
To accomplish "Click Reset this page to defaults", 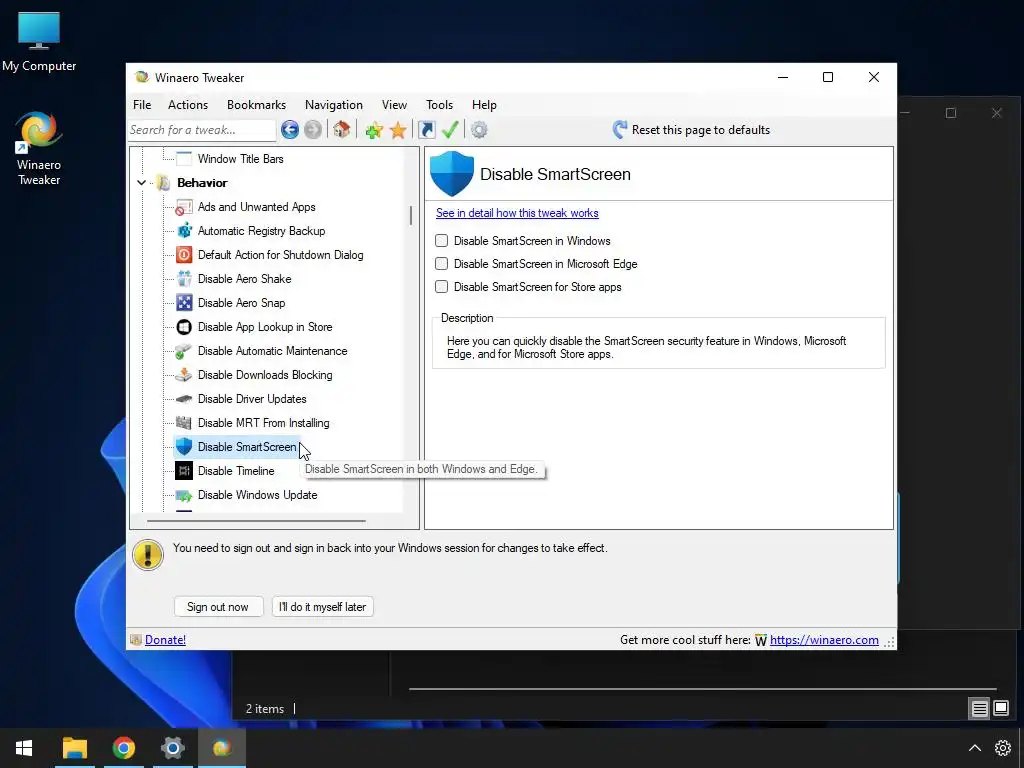I will (692, 130).
